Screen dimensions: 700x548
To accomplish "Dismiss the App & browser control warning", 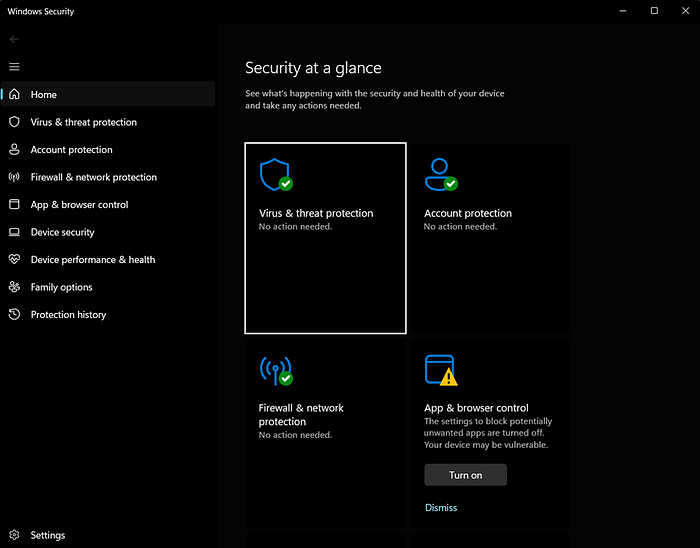I will point(441,507).
